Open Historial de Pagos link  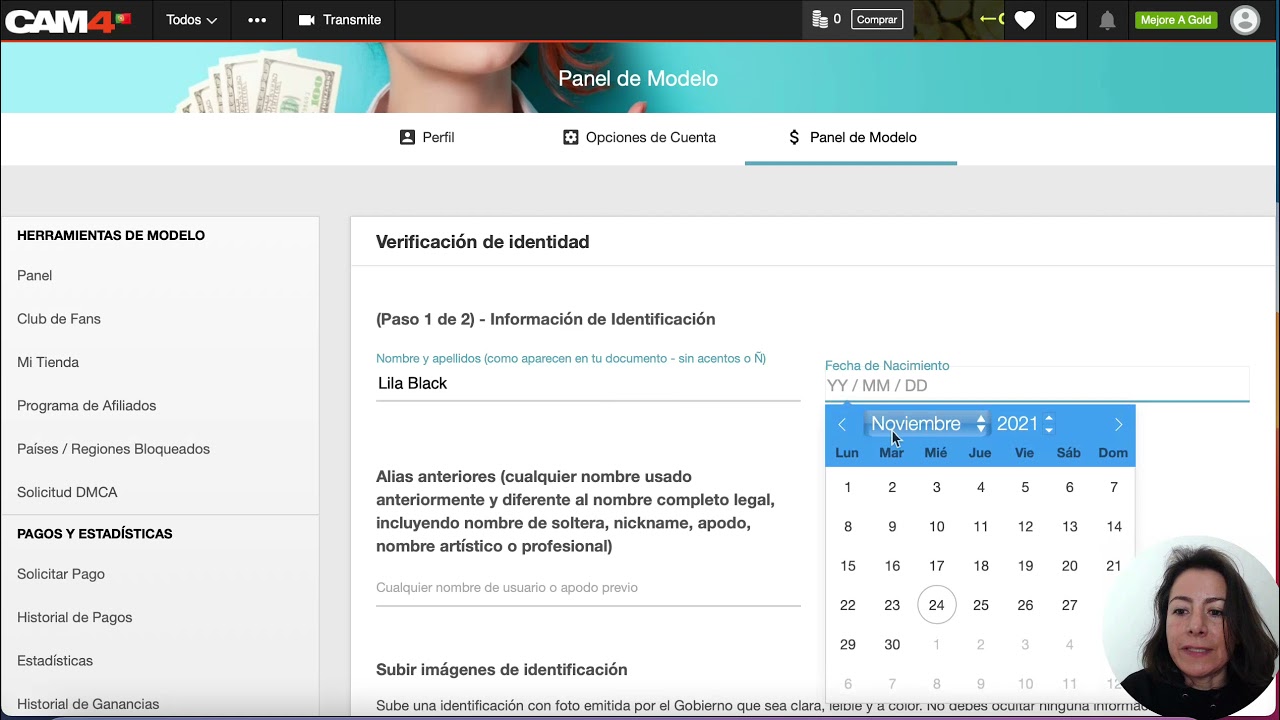74,617
